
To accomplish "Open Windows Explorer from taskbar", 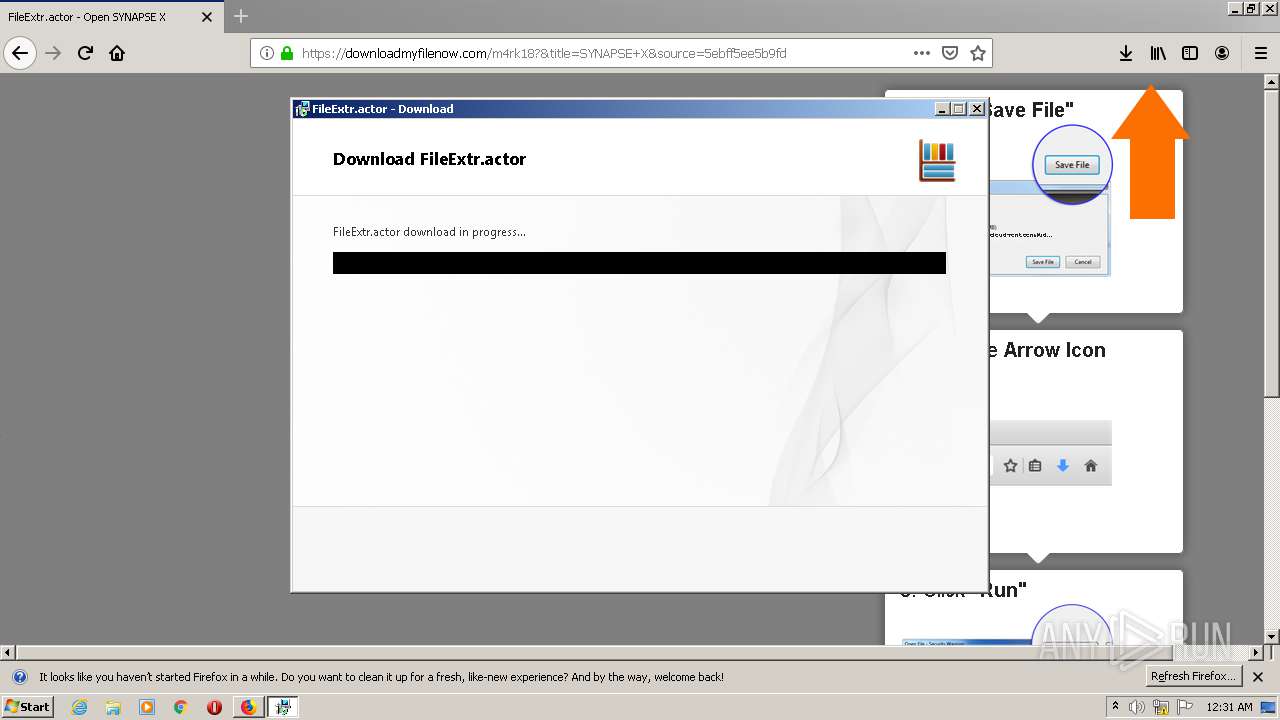I will click(113, 707).
